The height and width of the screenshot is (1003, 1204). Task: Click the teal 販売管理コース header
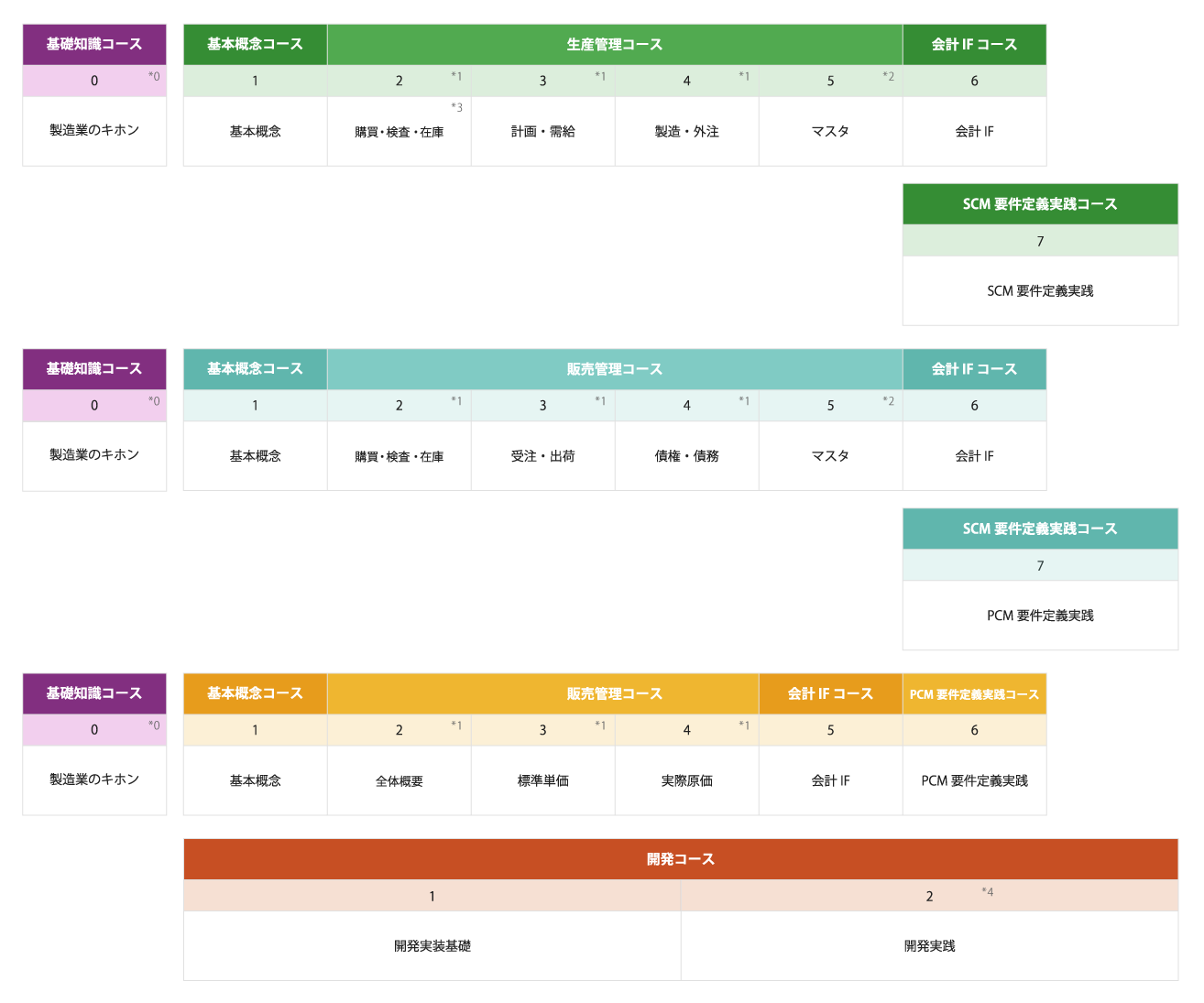coord(614,369)
